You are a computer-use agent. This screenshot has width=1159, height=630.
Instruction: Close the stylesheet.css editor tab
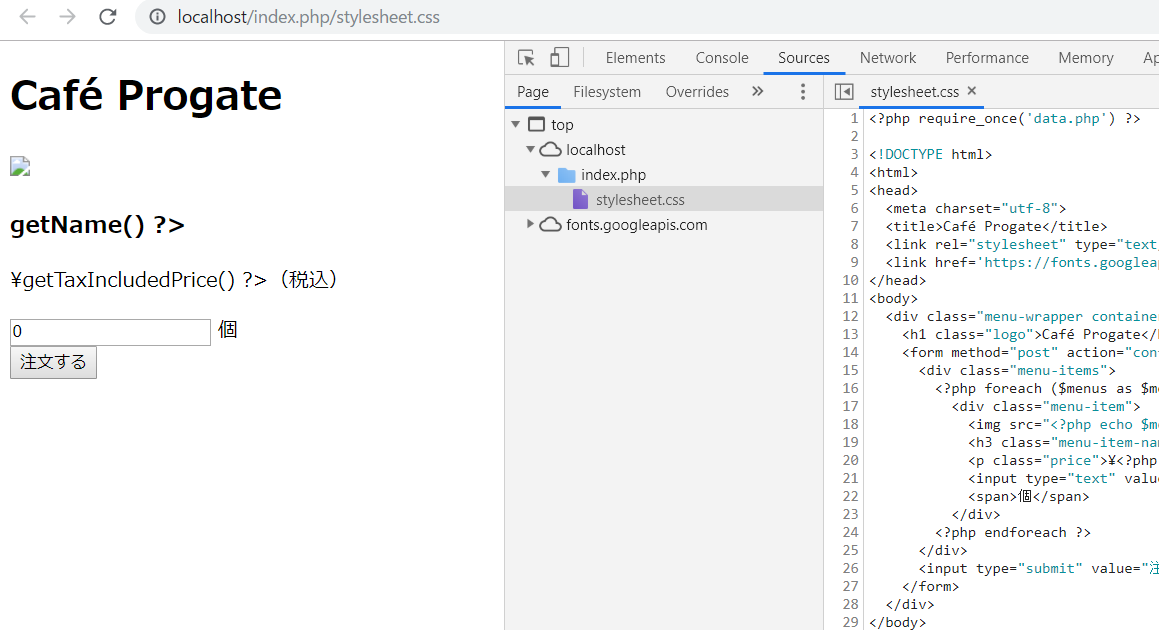click(971, 91)
